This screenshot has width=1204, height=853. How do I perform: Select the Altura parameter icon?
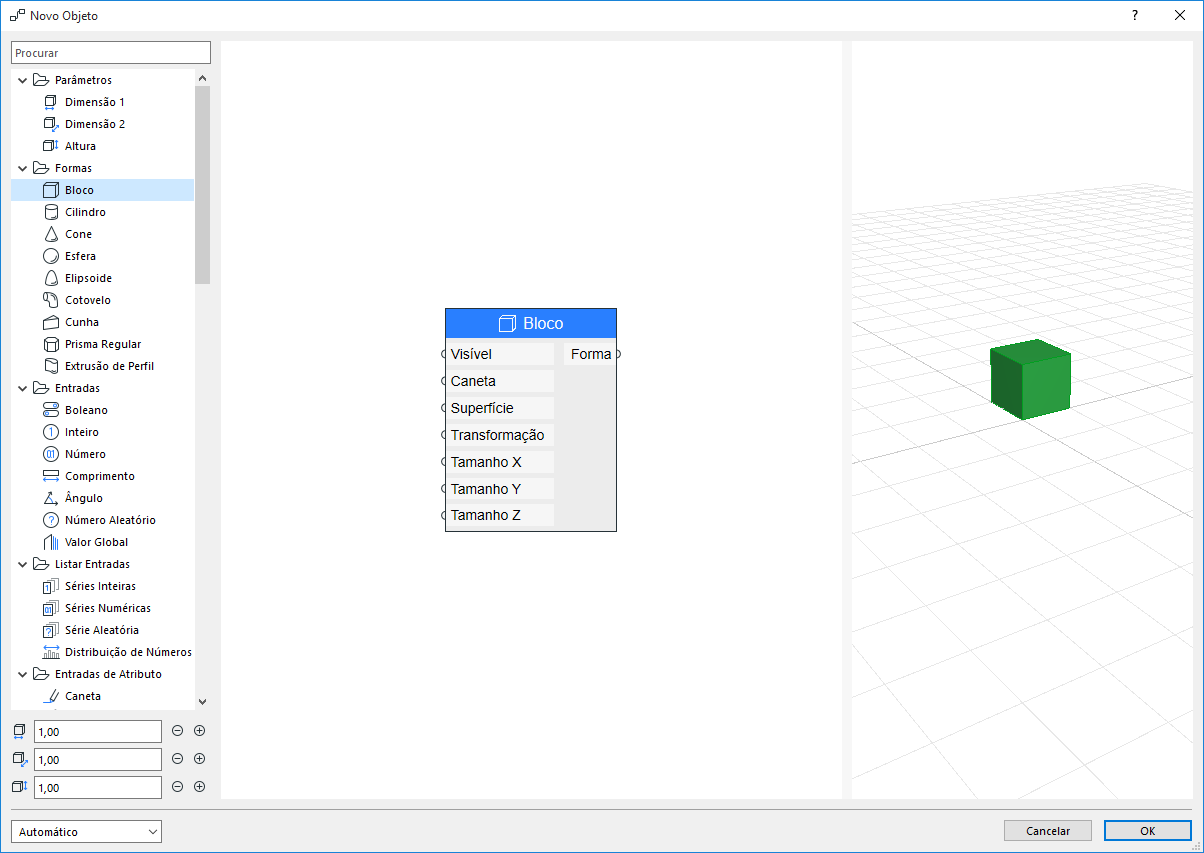coord(52,146)
